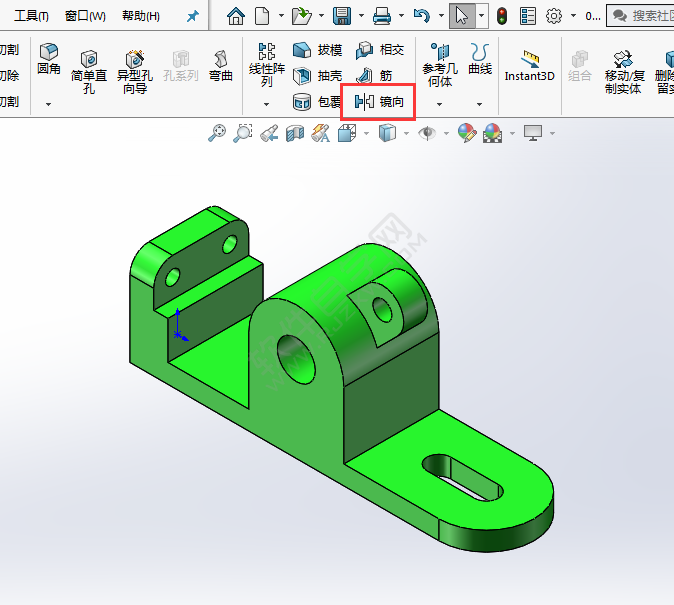The image size is (674, 605).
Task: Expand the Hide/Show Items dropdown arrow
Action: click(446, 133)
